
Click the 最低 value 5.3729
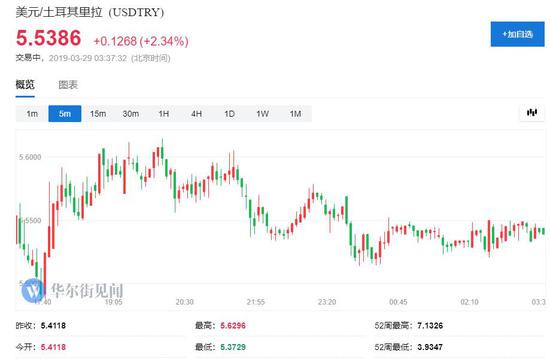click(x=233, y=347)
